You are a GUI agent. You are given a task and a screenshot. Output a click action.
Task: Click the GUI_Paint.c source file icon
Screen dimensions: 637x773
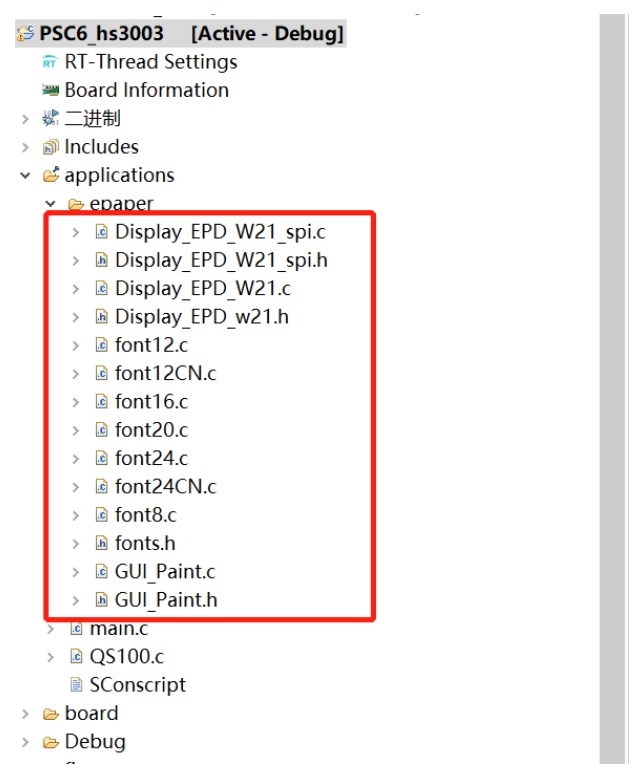(x=101, y=573)
